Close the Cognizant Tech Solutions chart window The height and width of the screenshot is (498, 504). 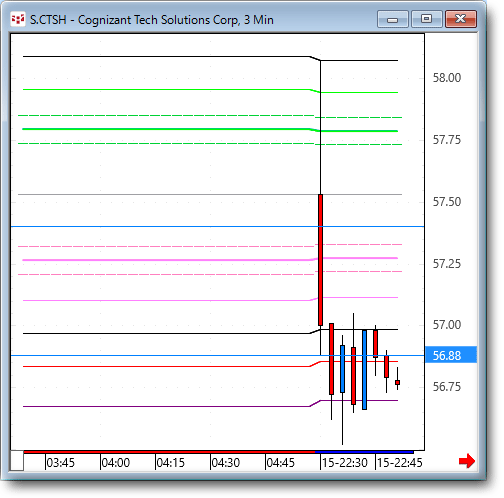461,19
